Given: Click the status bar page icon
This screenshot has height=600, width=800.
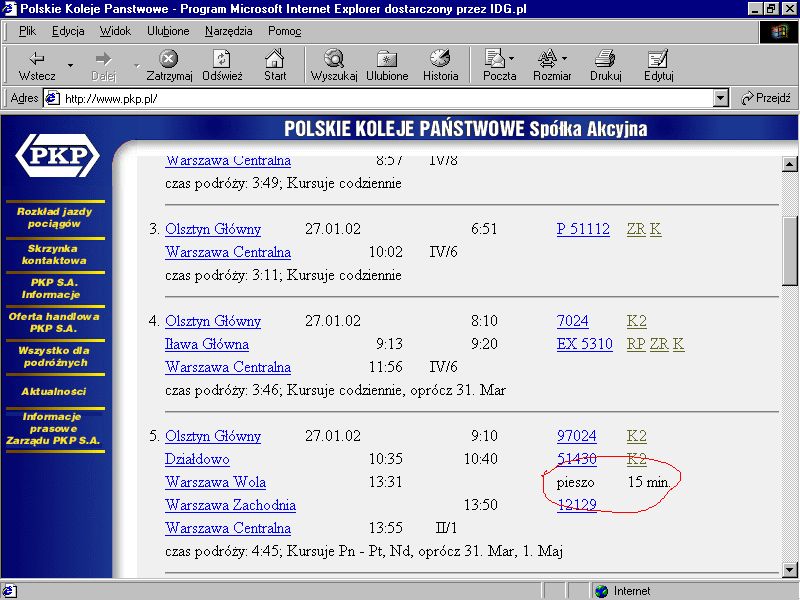Looking at the screenshot, I should pyautogui.click(x=9, y=591).
